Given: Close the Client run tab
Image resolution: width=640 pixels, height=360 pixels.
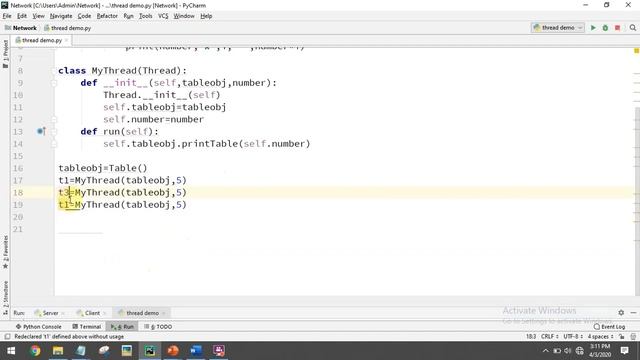Looking at the screenshot, I should (104, 313).
